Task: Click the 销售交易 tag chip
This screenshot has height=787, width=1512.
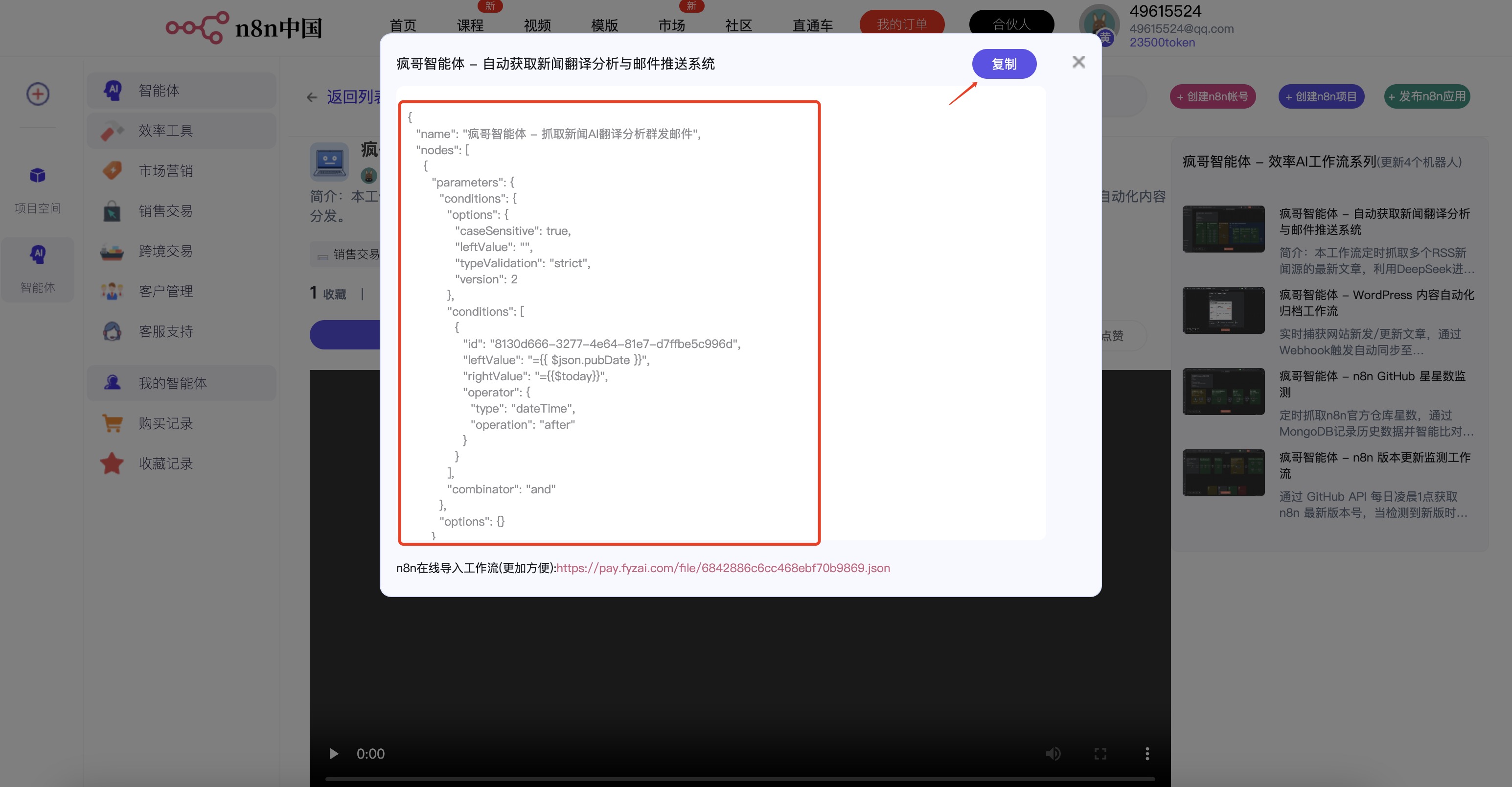Action: (347, 254)
